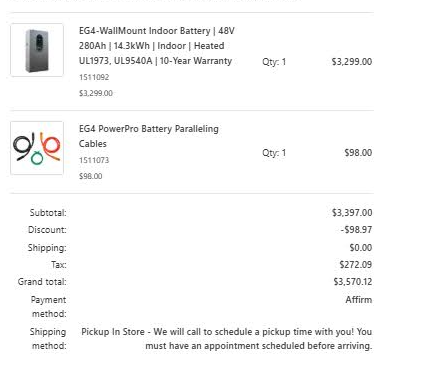Click the cables line total $98.00
The image size is (428, 368).
click(358, 153)
